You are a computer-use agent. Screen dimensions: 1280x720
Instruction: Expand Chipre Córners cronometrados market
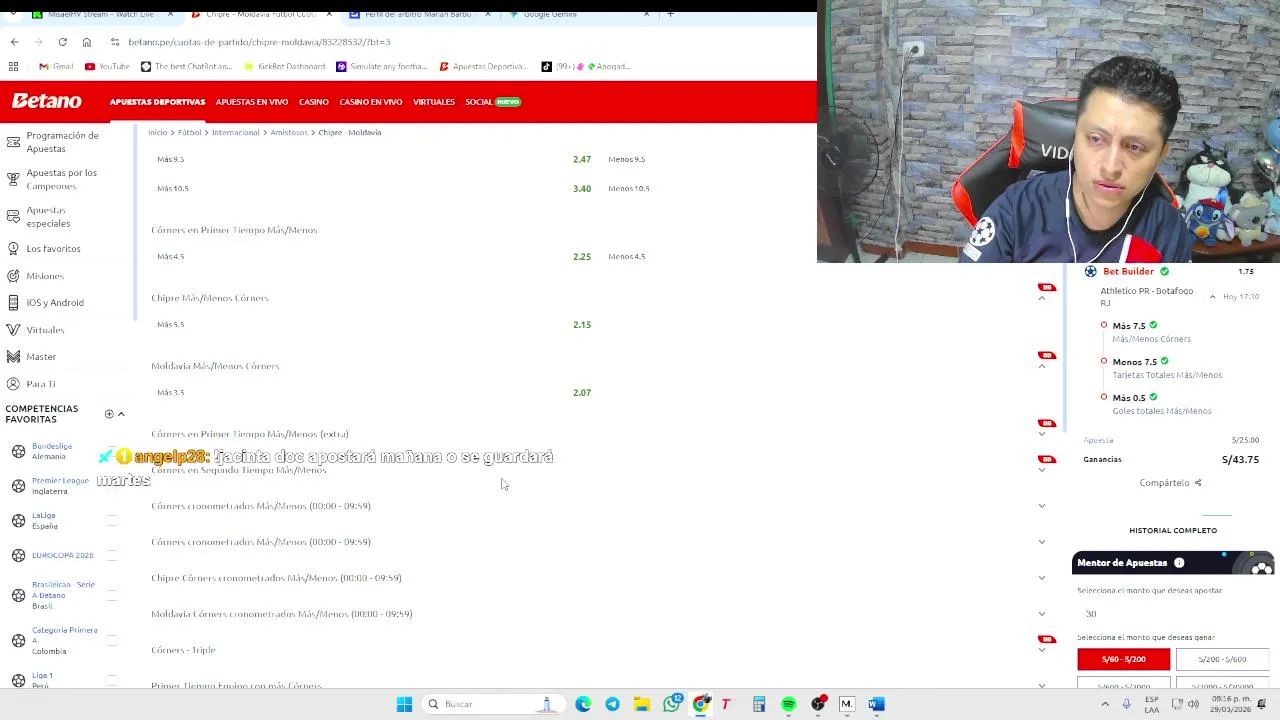click(x=1041, y=578)
